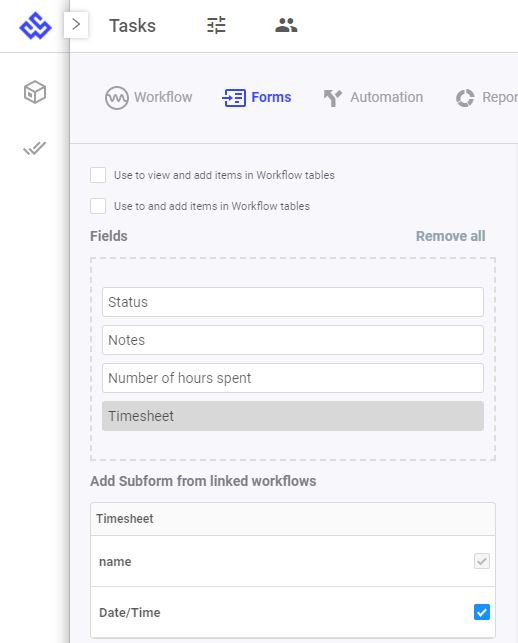Click the Timesheet subform header row
Screen dimensions: 518x643
(x=293, y=519)
